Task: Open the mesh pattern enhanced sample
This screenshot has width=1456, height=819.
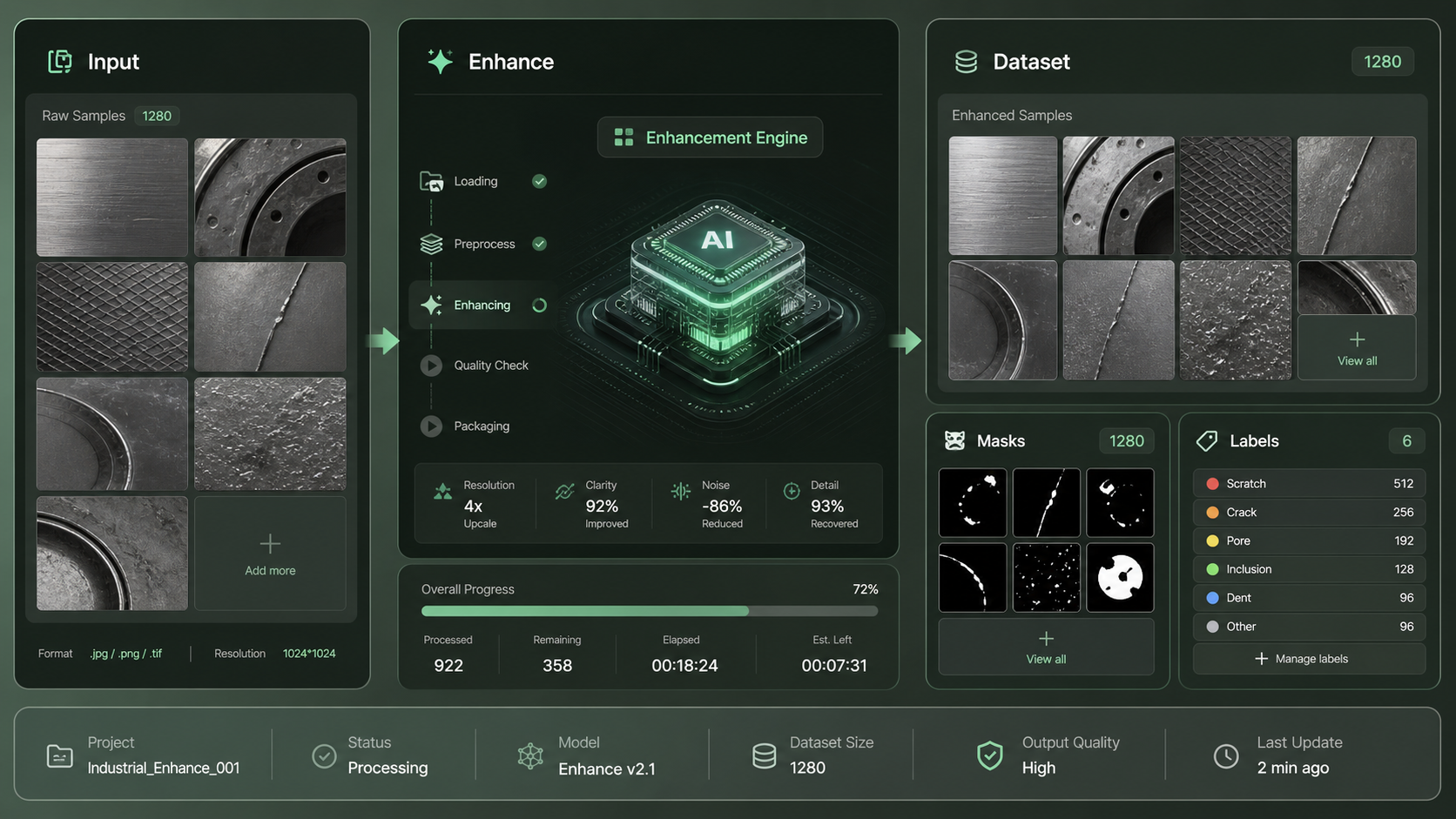Action: [x=1235, y=195]
